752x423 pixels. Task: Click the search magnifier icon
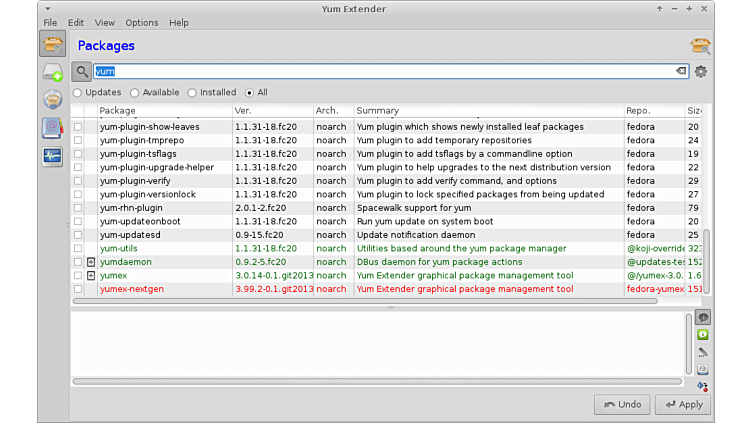pyautogui.click(x=82, y=71)
